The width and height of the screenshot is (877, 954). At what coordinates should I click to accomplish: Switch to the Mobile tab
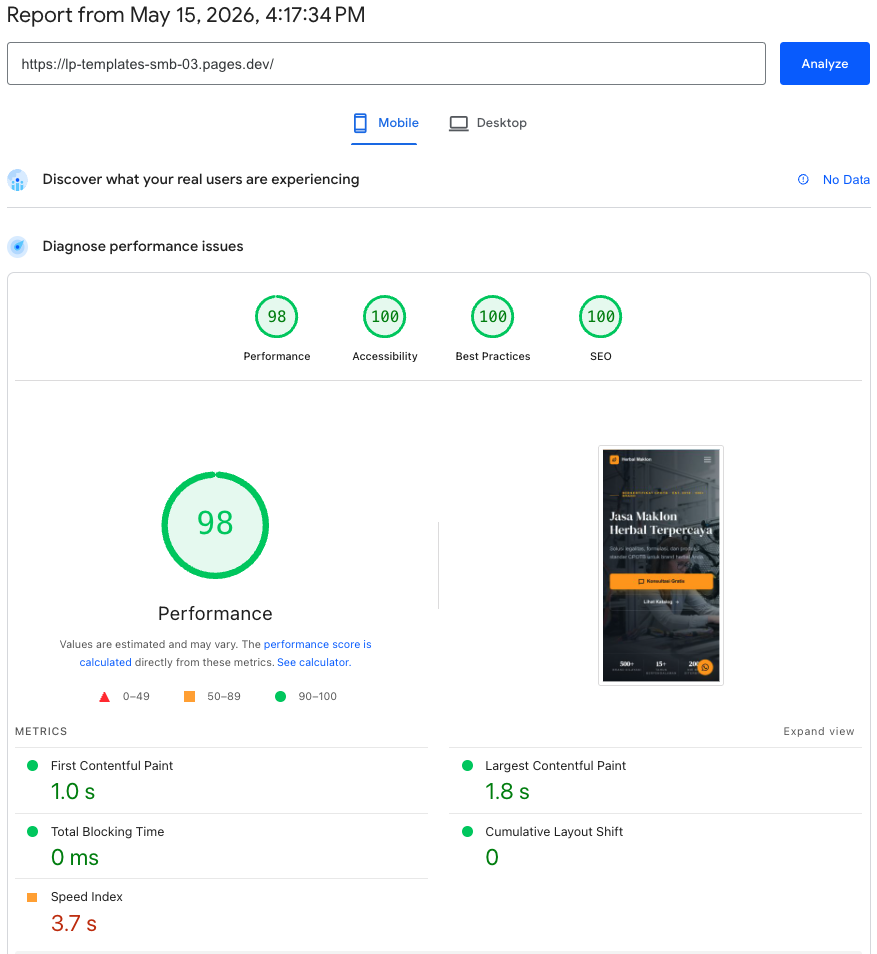click(x=385, y=123)
